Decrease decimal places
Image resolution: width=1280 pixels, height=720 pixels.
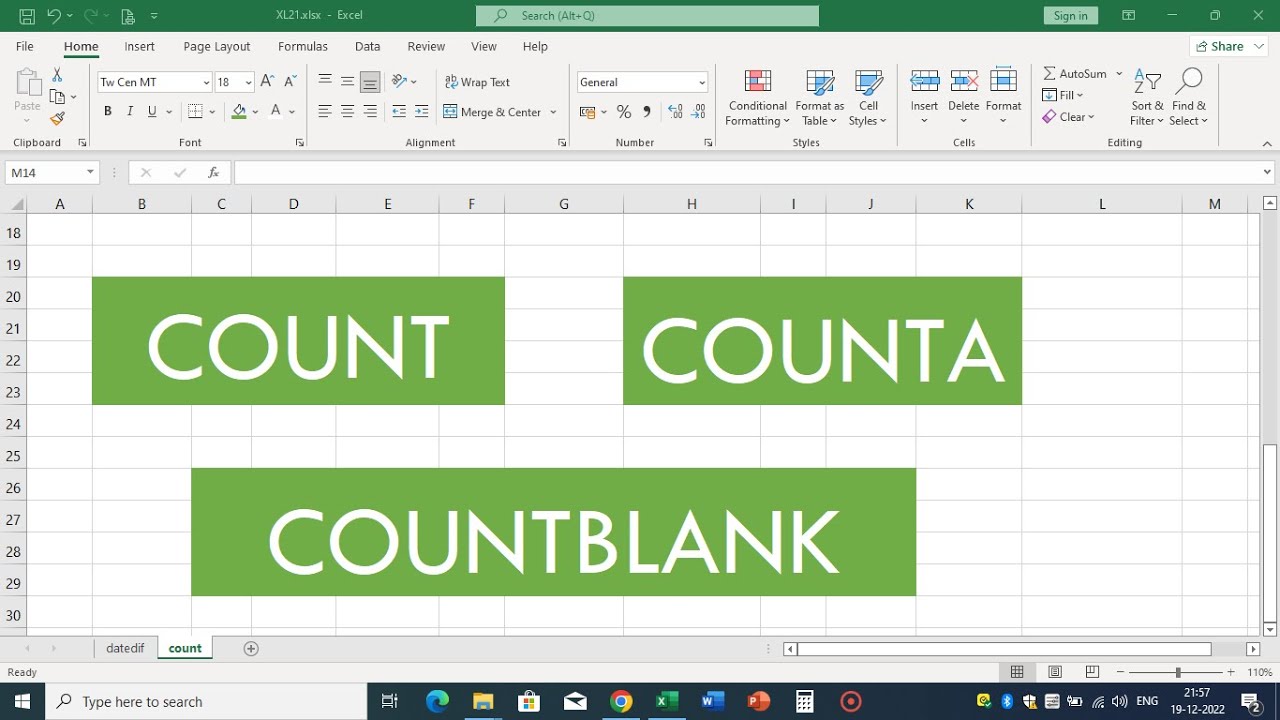click(x=699, y=112)
